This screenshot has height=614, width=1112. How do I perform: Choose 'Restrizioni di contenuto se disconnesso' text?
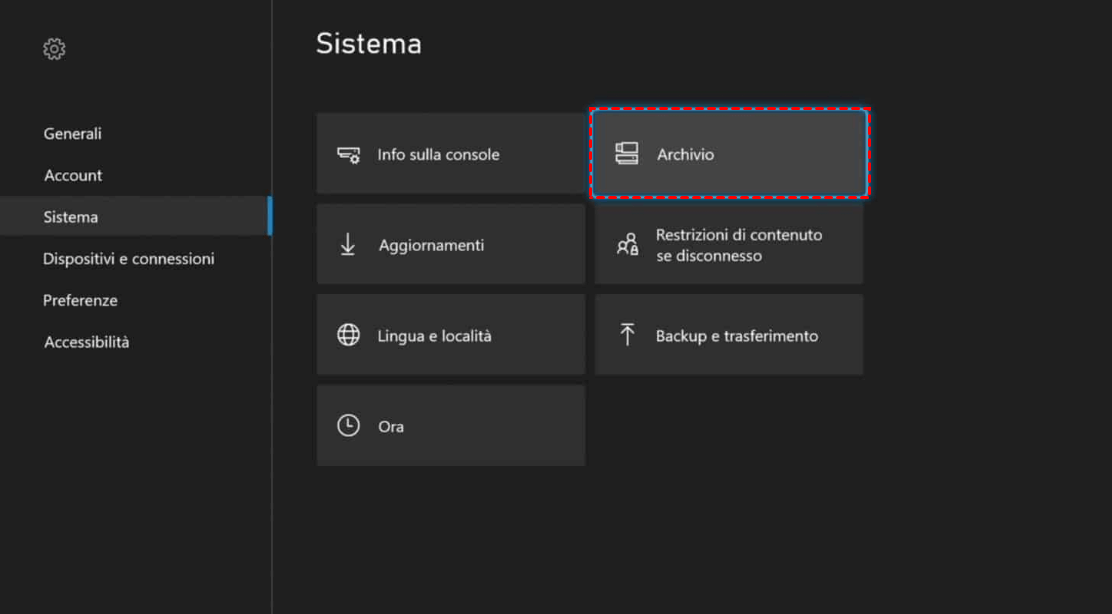[738, 245]
